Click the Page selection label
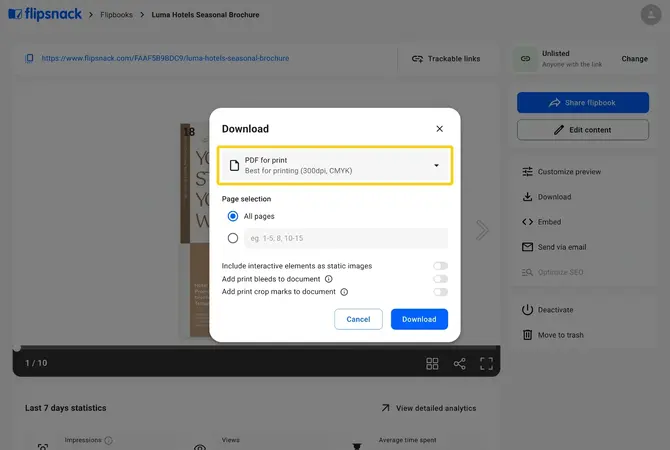 [x=247, y=199]
